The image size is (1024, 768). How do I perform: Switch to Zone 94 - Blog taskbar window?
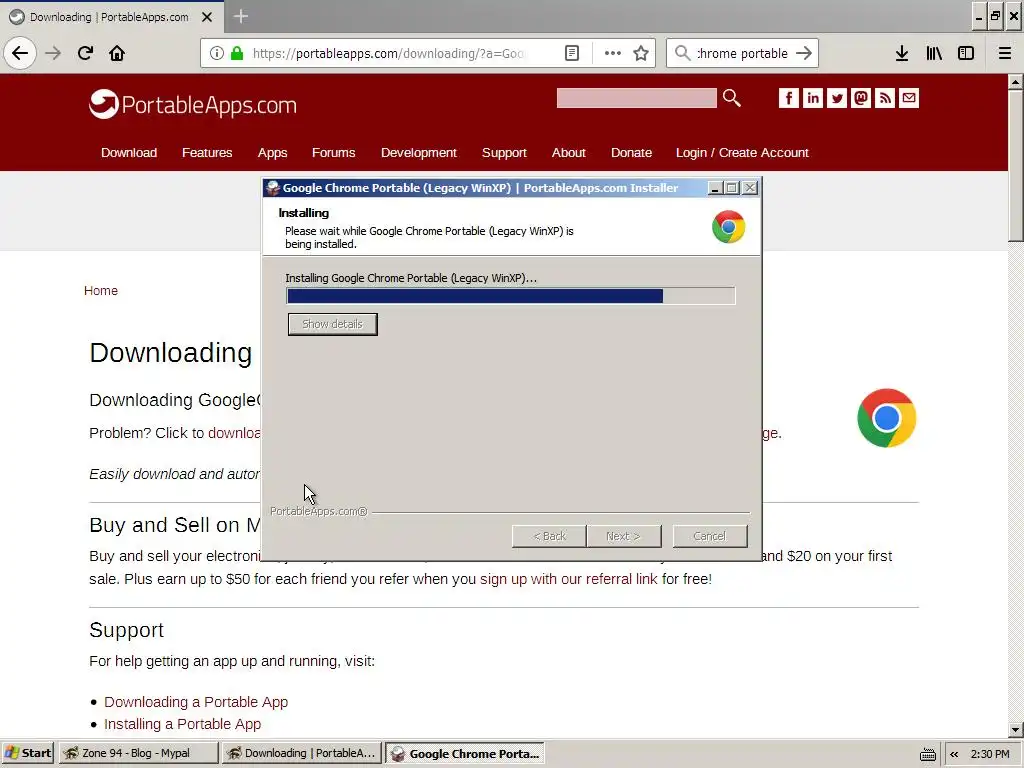(138, 753)
